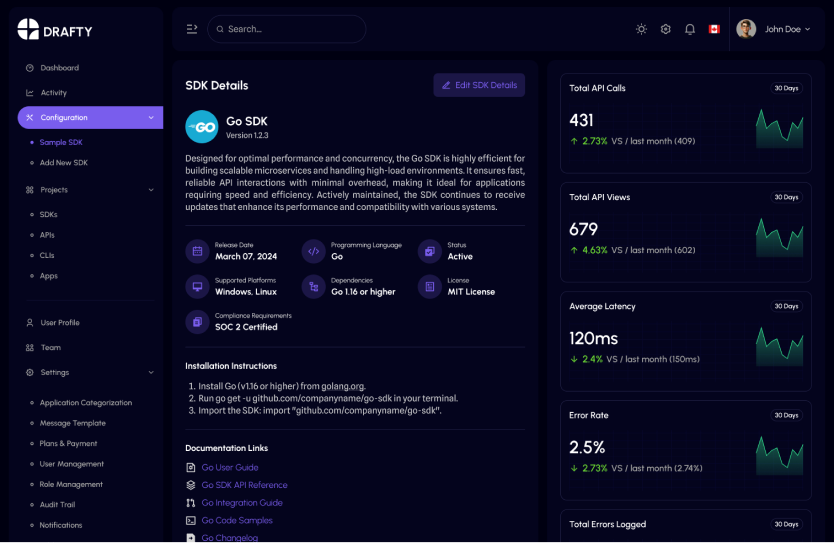Click the MIT License icon

(x=429, y=287)
